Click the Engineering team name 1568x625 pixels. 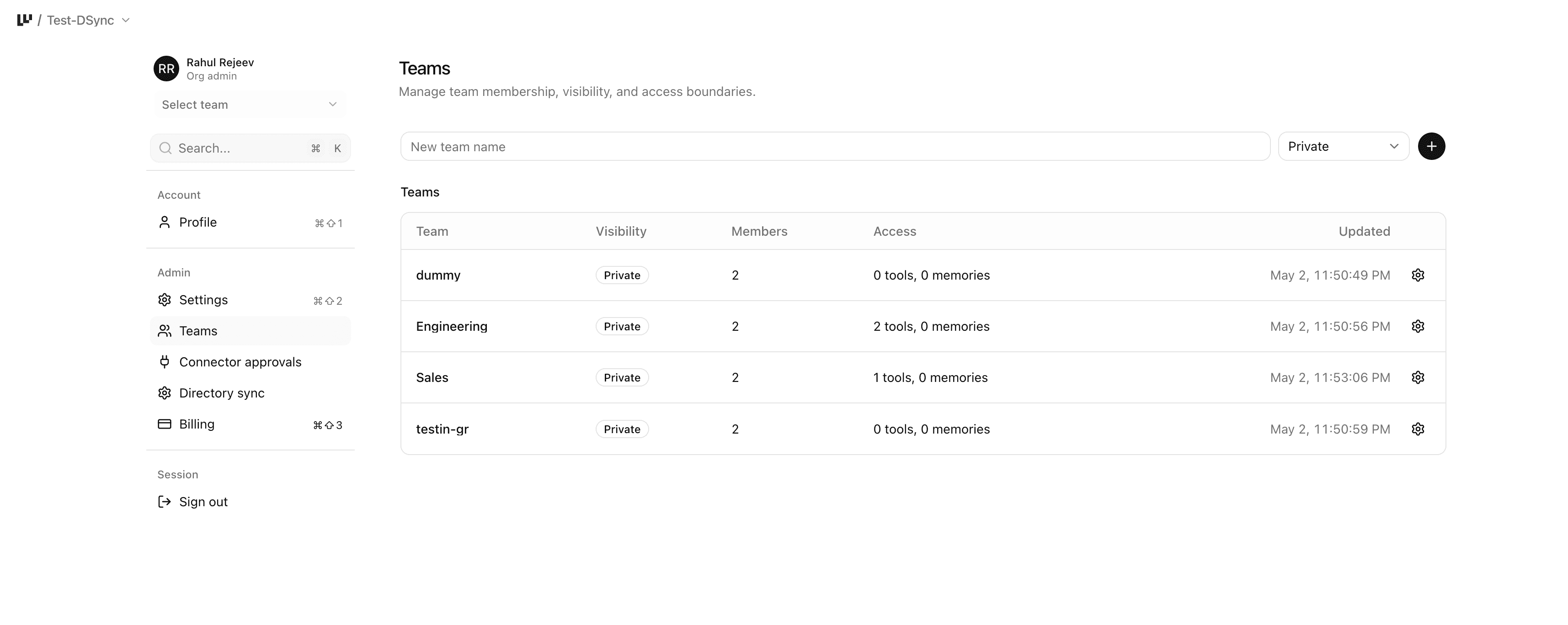tap(452, 326)
